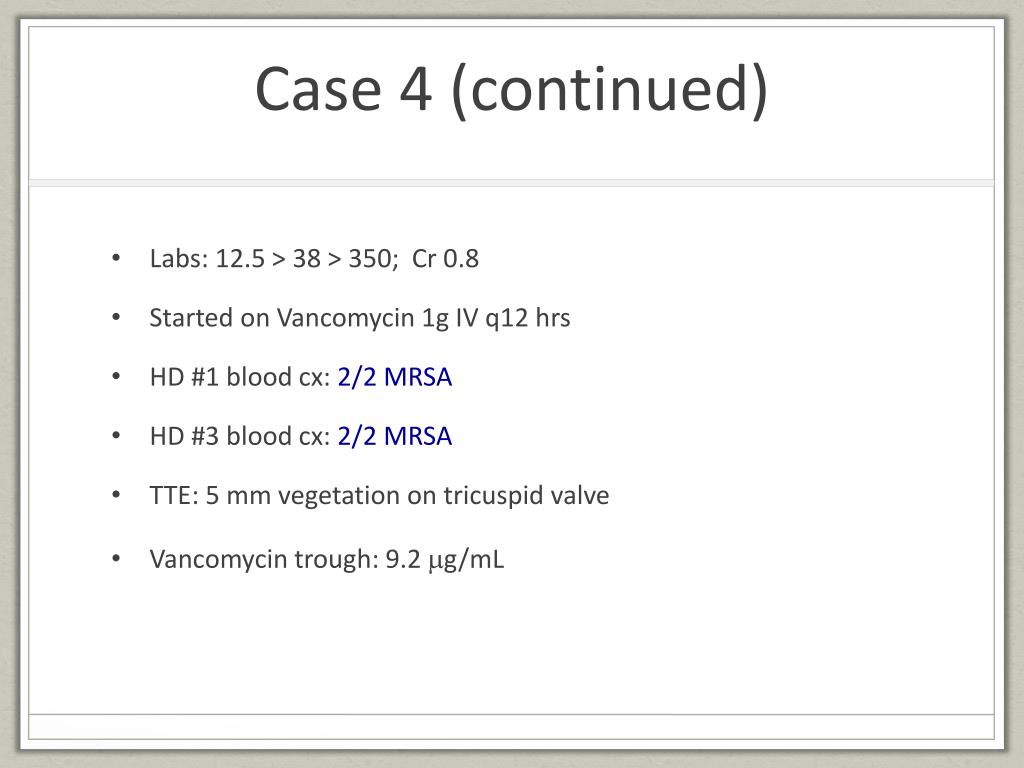The height and width of the screenshot is (768, 1024).
Task: Click the "HD #3 blood cx:" label
Action: pos(240,436)
